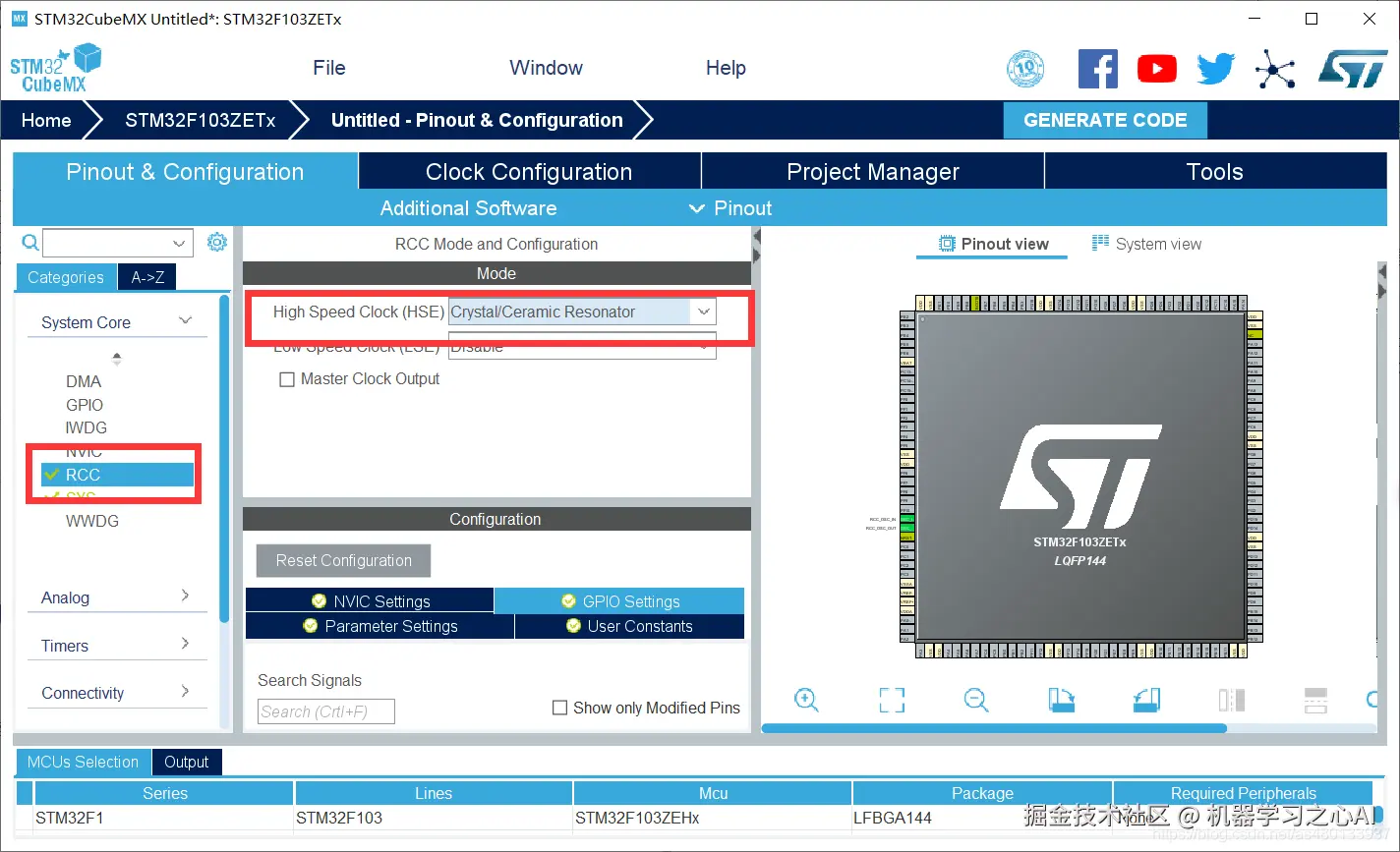Zoom in on the pinout view
This screenshot has height=852, width=1400.
[806, 700]
